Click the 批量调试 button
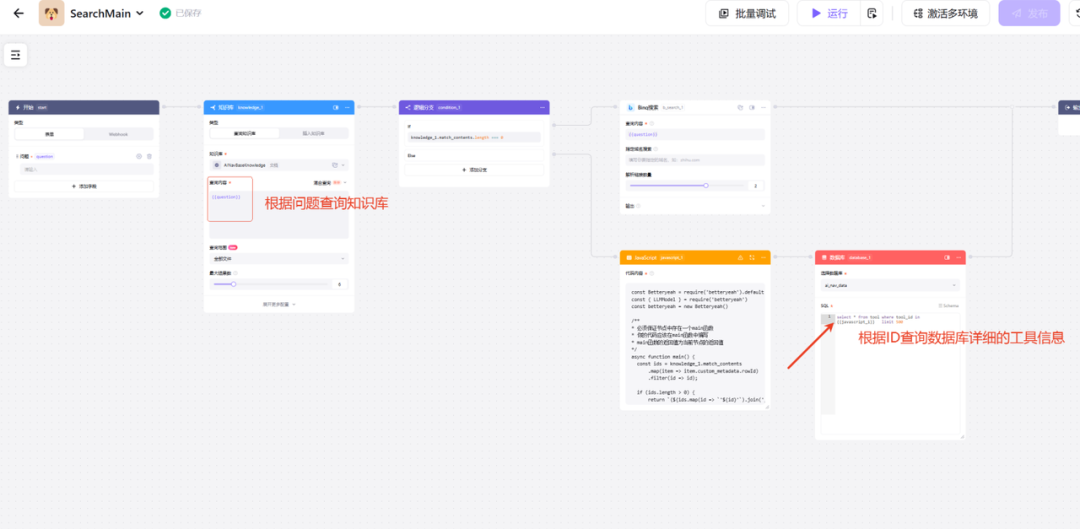This screenshot has height=529, width=1080. point(746,13)
